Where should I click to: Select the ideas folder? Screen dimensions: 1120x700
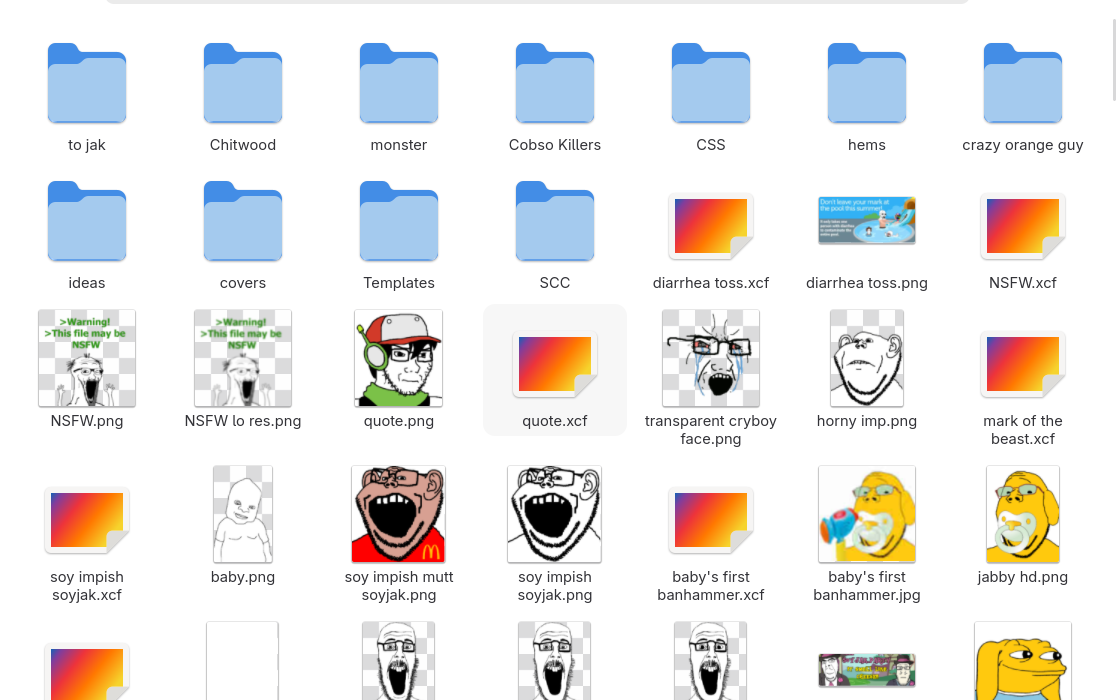(87, 222)
